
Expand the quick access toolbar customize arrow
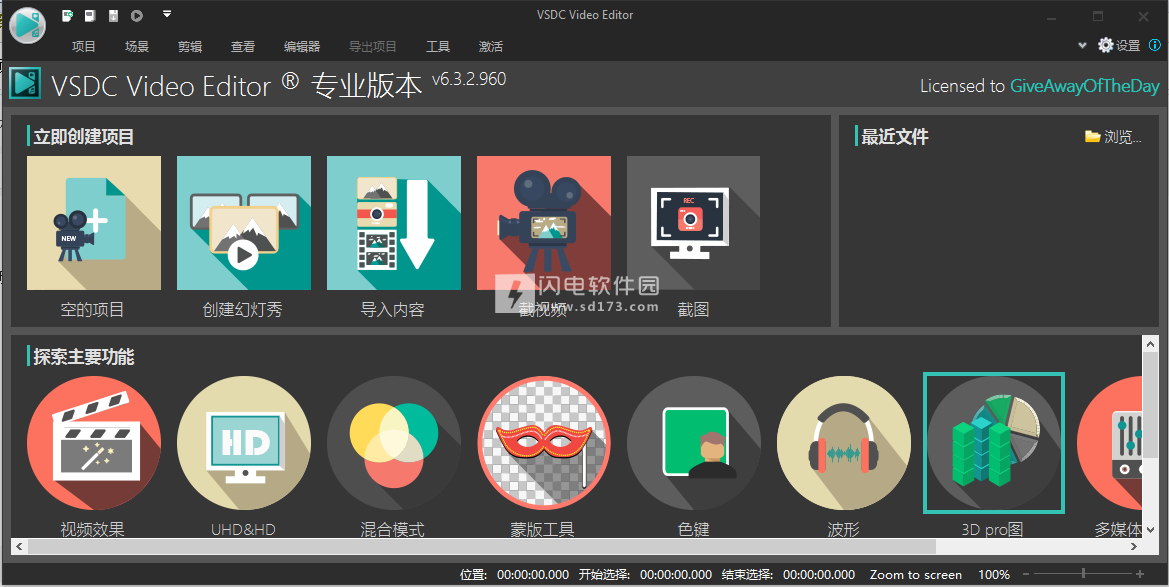coord(167,13)
